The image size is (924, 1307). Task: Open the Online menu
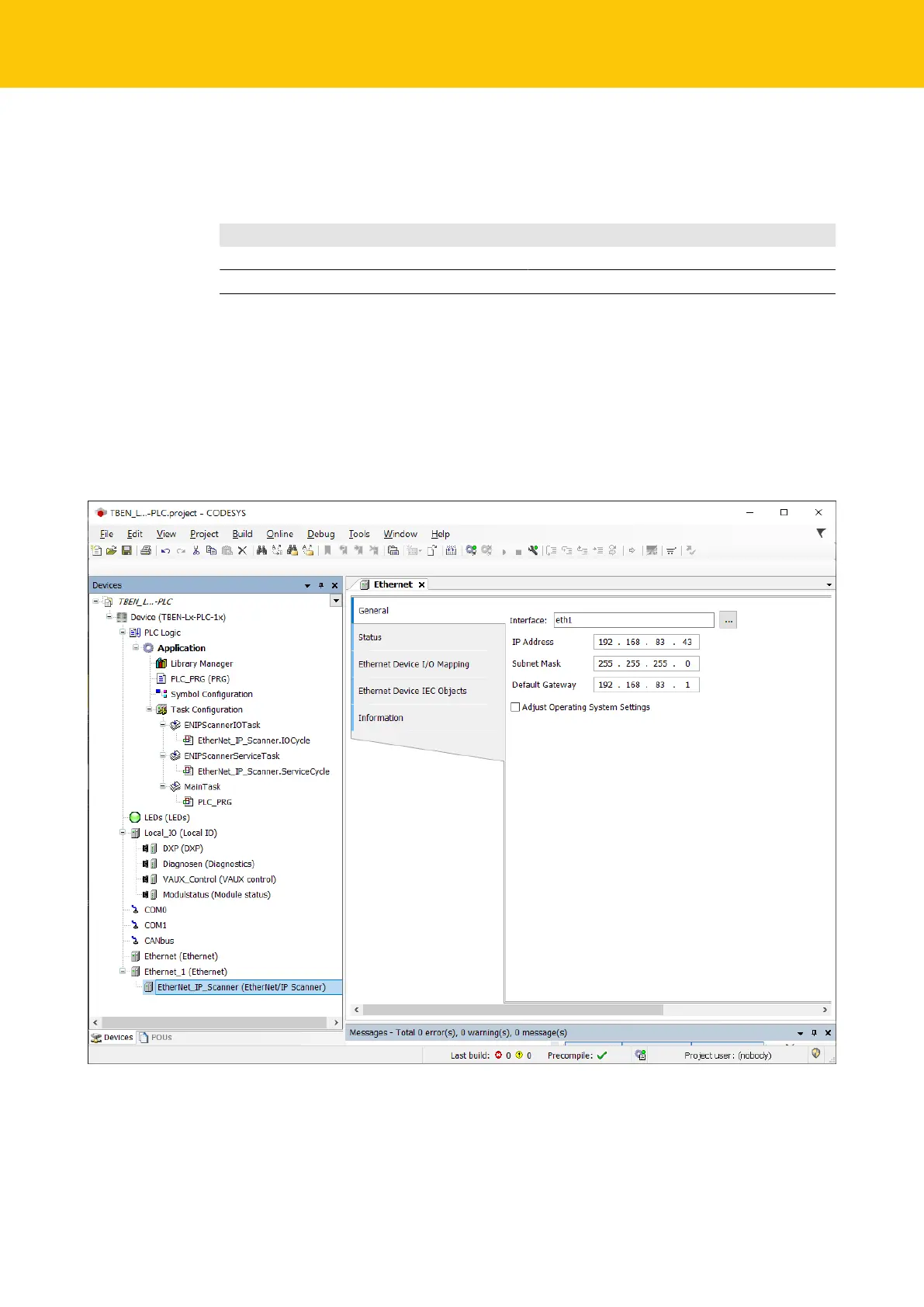point(280,534)
